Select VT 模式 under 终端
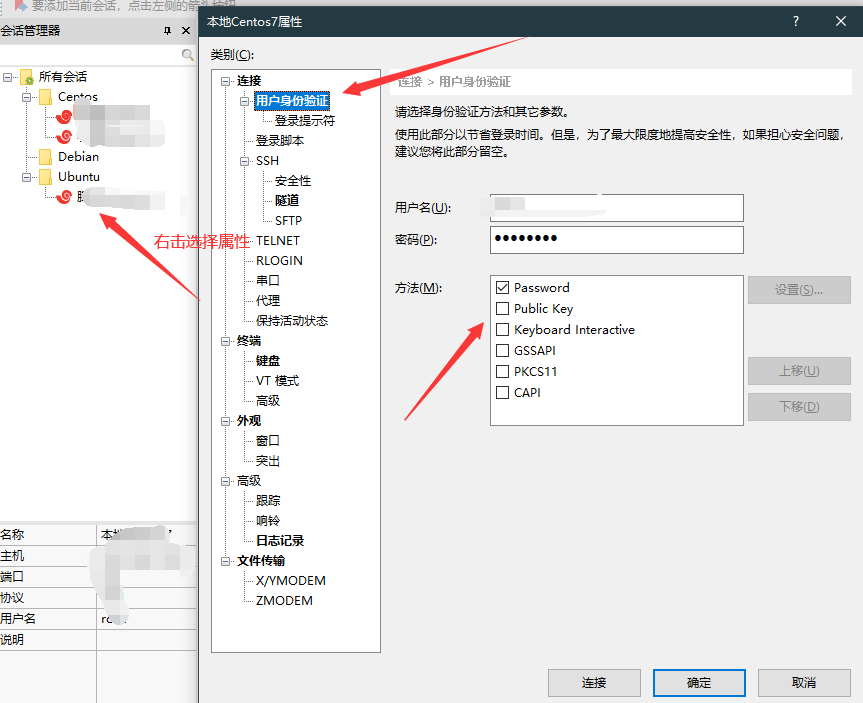Viewport: 863px width, 703px height. tap(277, 381)
